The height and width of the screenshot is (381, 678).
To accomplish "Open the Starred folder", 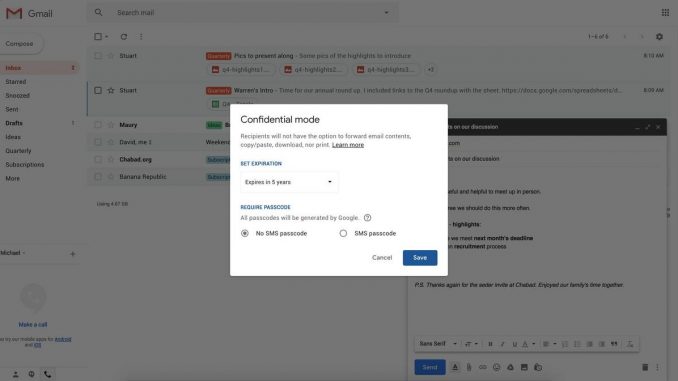I will click(x=16, y=82).
